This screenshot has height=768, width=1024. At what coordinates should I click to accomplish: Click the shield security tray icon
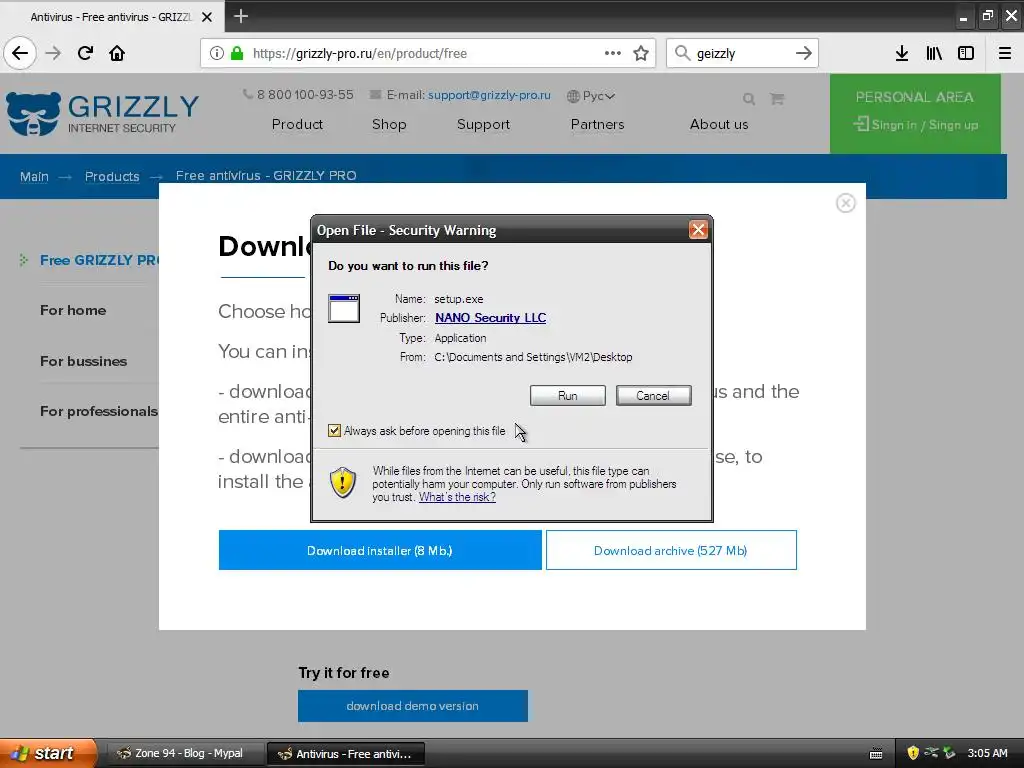(913, 753)
